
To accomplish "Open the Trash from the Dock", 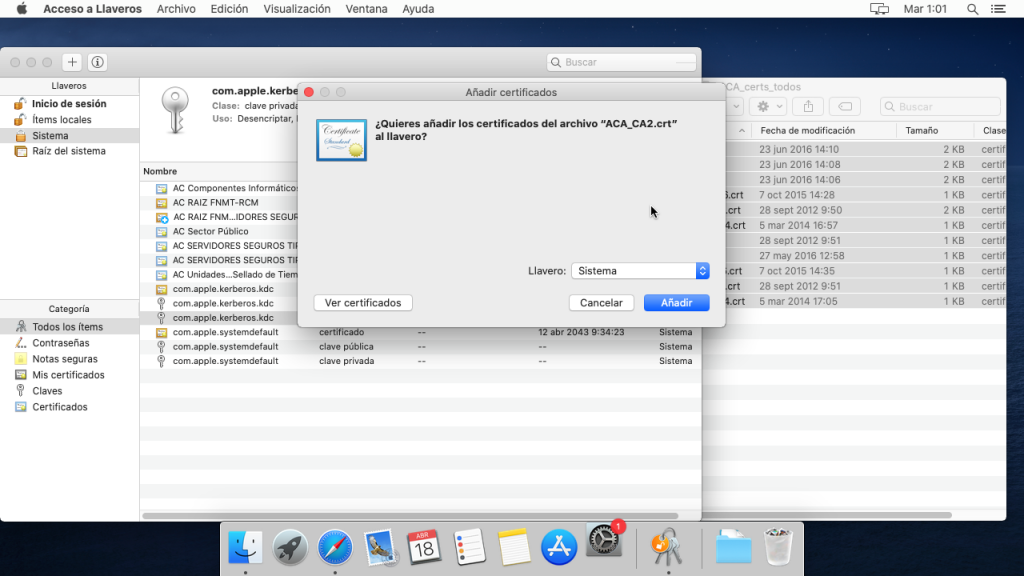I will 778,547.
